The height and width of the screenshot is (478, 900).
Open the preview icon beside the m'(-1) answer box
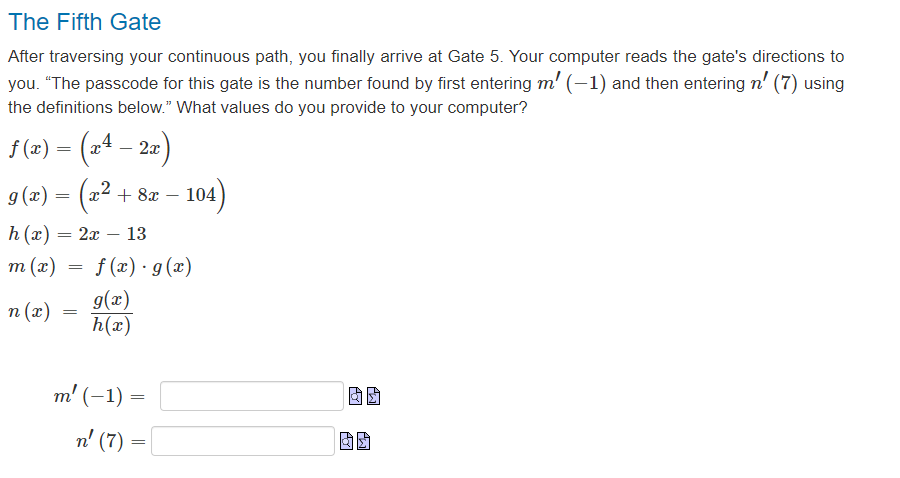tap(355, 396)
